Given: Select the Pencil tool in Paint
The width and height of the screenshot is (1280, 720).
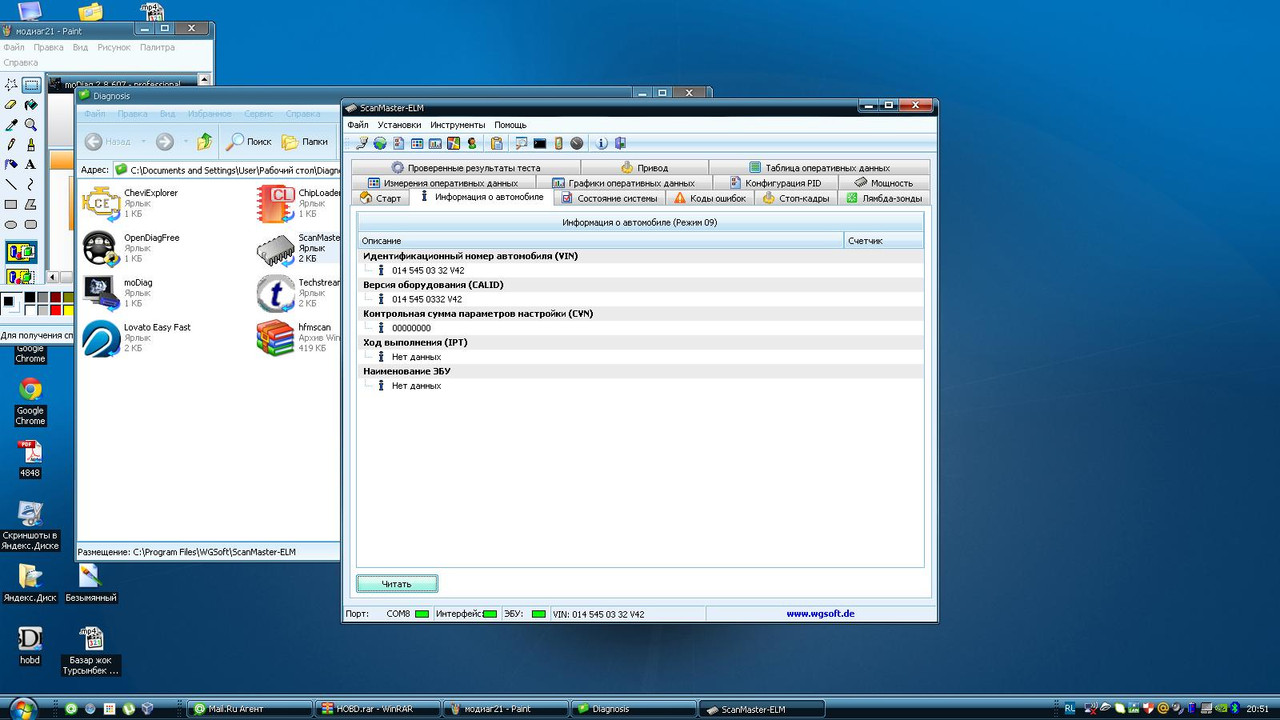Looking at the screenshot, I should point(12,145).
